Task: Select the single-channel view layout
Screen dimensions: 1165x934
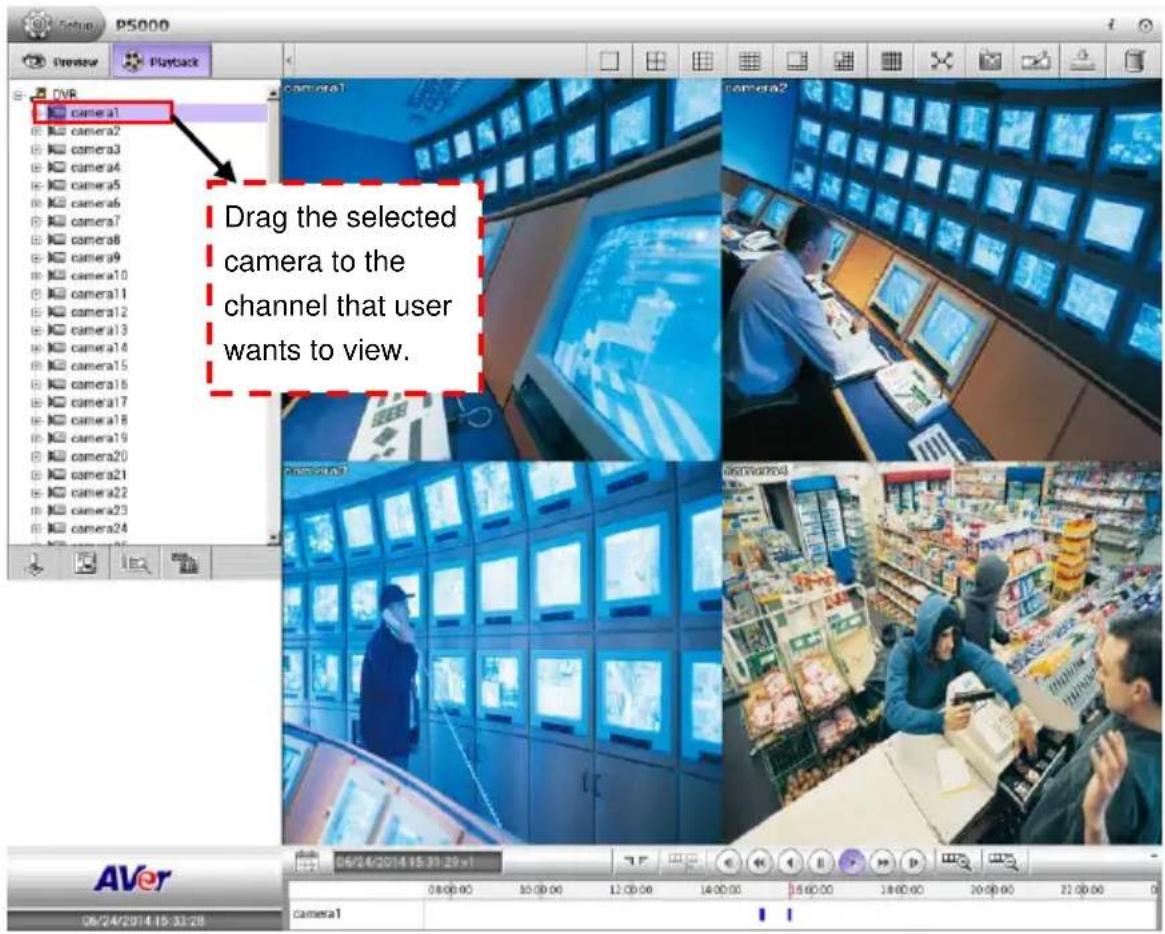Action: tap(609, 61)
